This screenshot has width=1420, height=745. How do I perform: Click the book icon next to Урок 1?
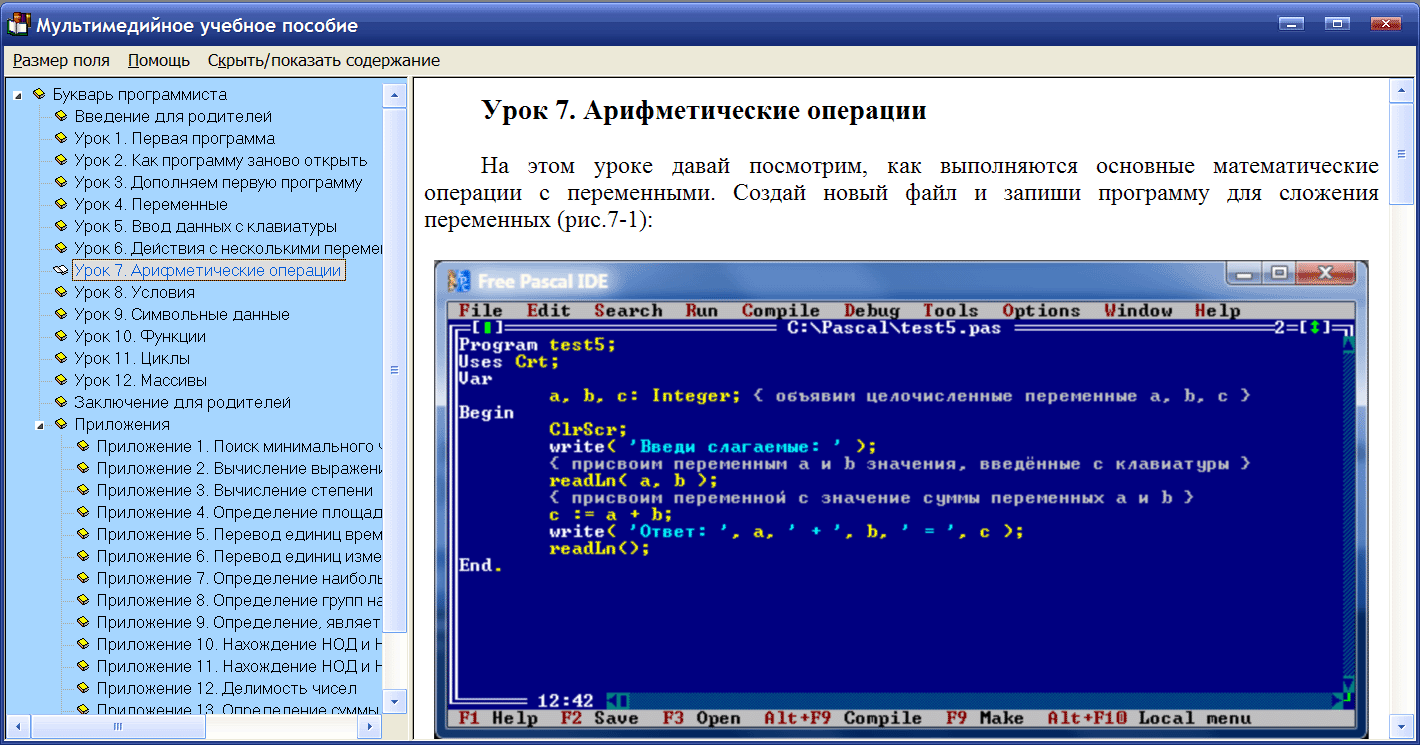point(60,138)
